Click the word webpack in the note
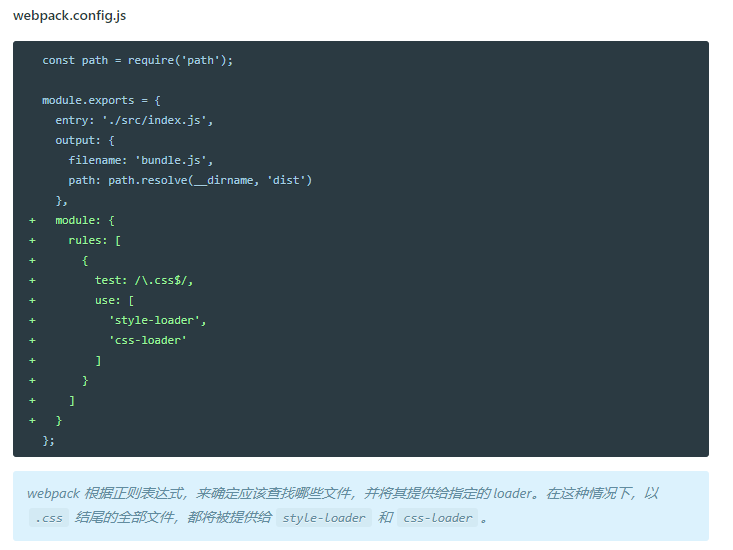This screenshot has width=733, height=550. coord(53,493)
